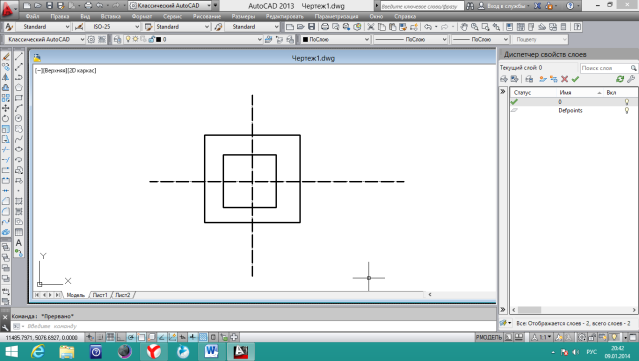Click the Pan (hand) tool icon
Image resolution: width=639 pixels, height=361 pixels.
coord(464,27)
